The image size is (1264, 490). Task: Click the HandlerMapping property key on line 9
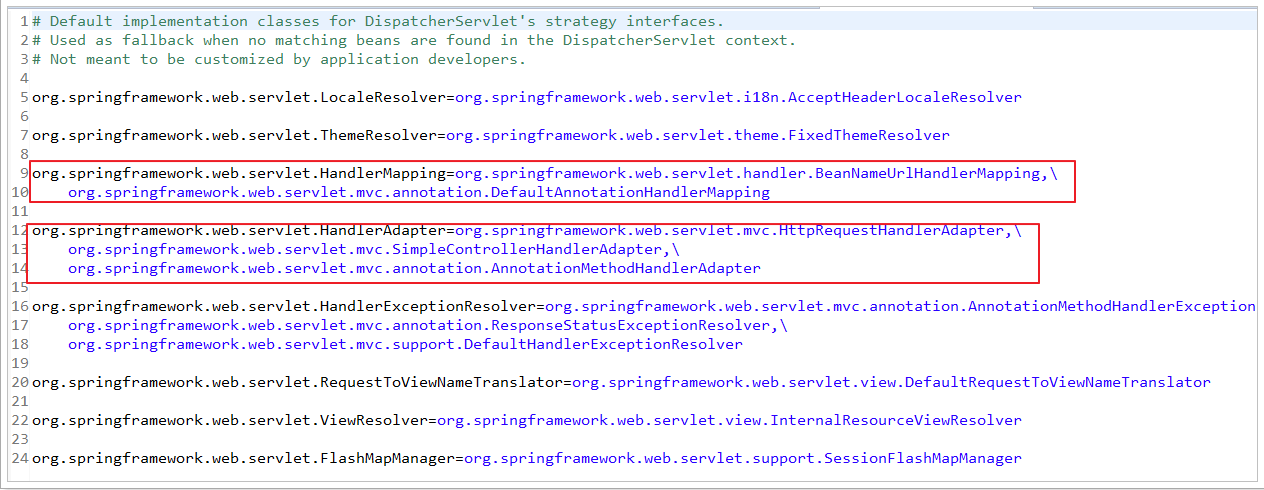pos(239,173)
